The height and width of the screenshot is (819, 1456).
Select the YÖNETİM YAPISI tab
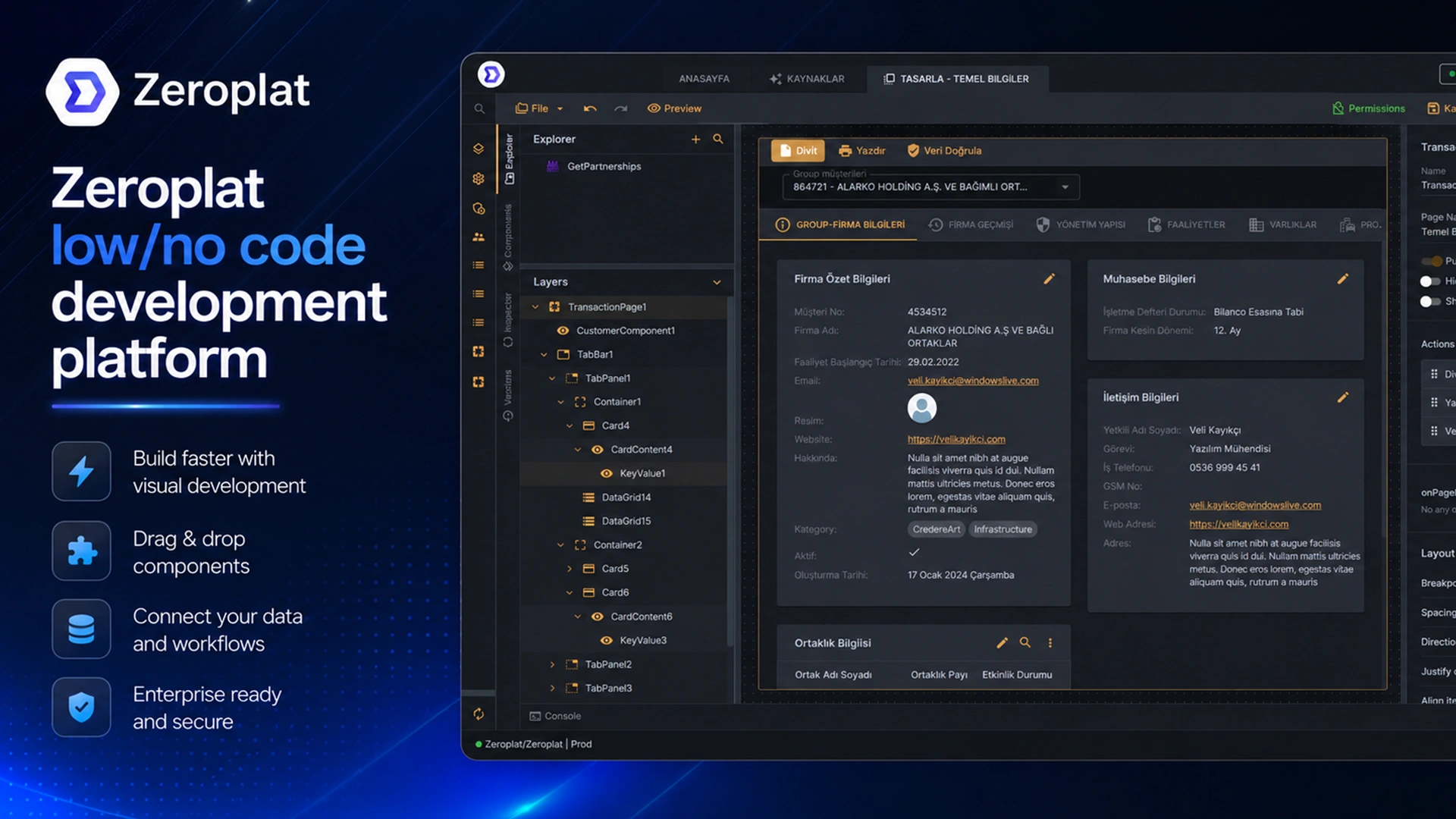pyautogui.click(x=1081, y=224)
